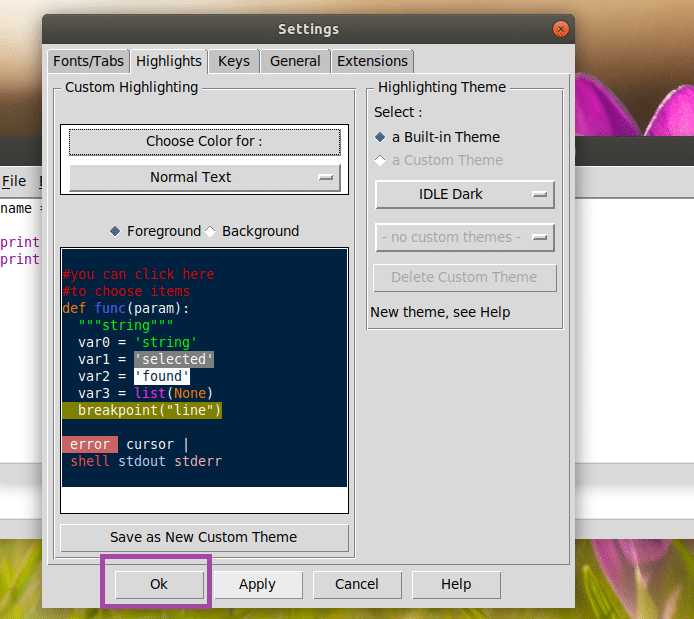The height and width of the screenshot is (619, 694).
Task: Open the Normal Text element dropdown
Action: [x=204, y=177]
